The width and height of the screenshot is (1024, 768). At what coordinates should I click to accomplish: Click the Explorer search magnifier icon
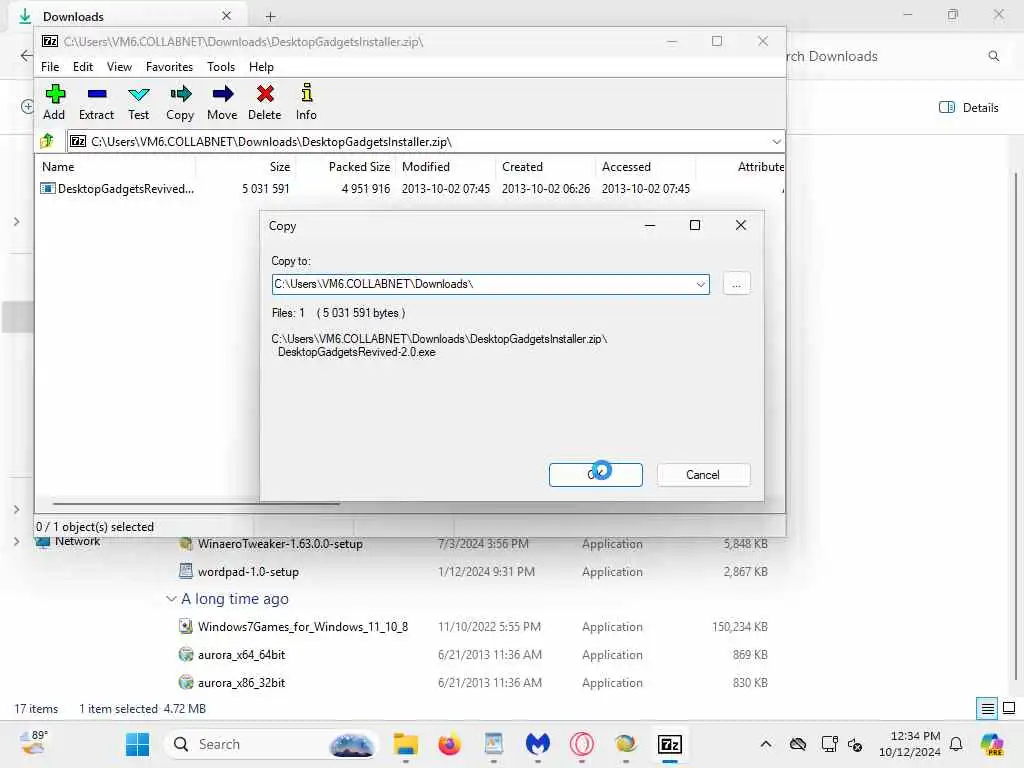(x=993, y=56)
